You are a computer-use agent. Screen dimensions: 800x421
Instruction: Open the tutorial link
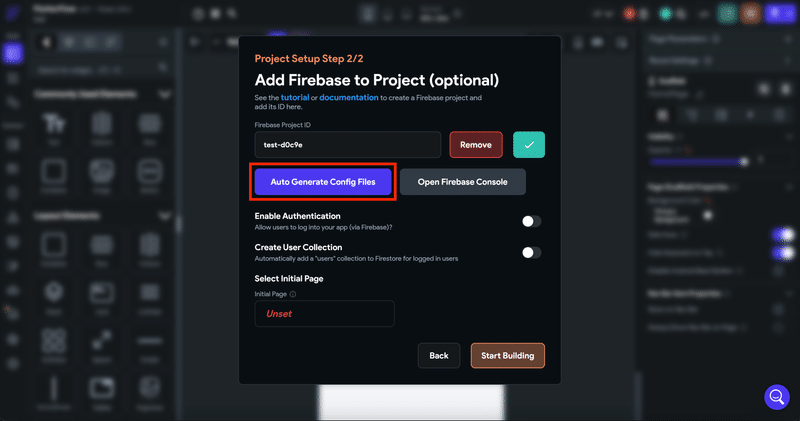[x=295, y=97]
